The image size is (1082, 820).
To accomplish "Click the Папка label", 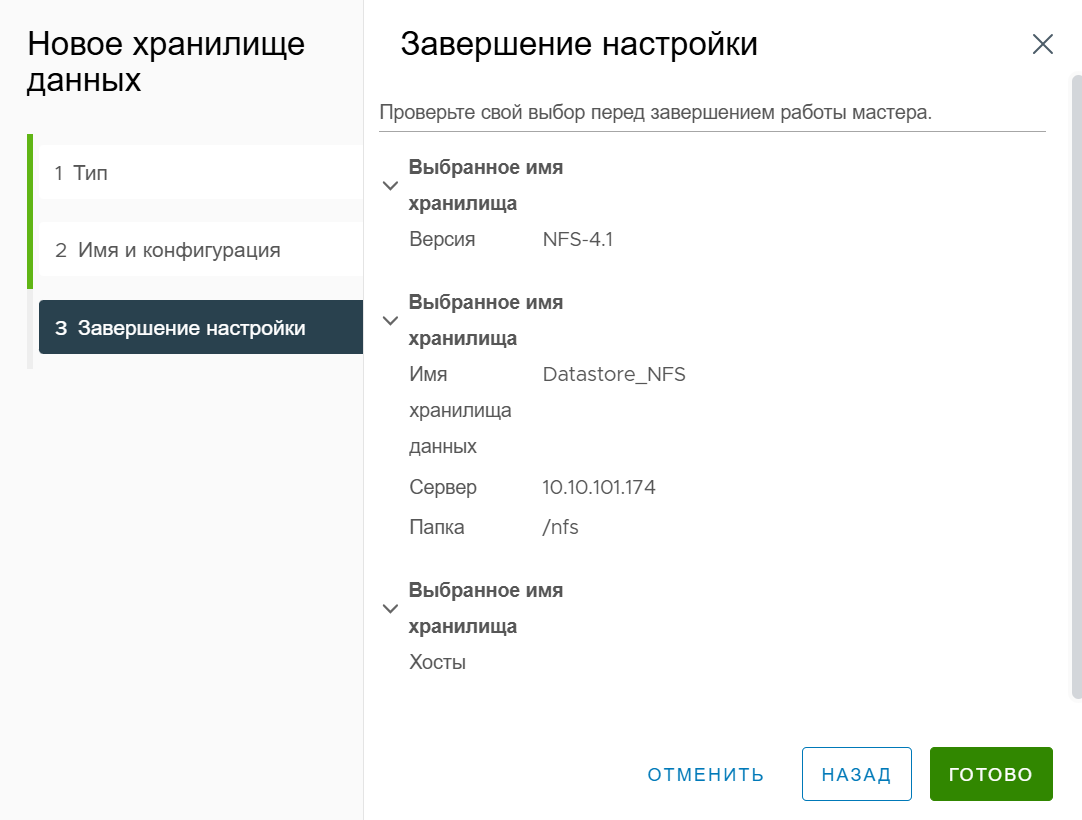I will [437, 527].
